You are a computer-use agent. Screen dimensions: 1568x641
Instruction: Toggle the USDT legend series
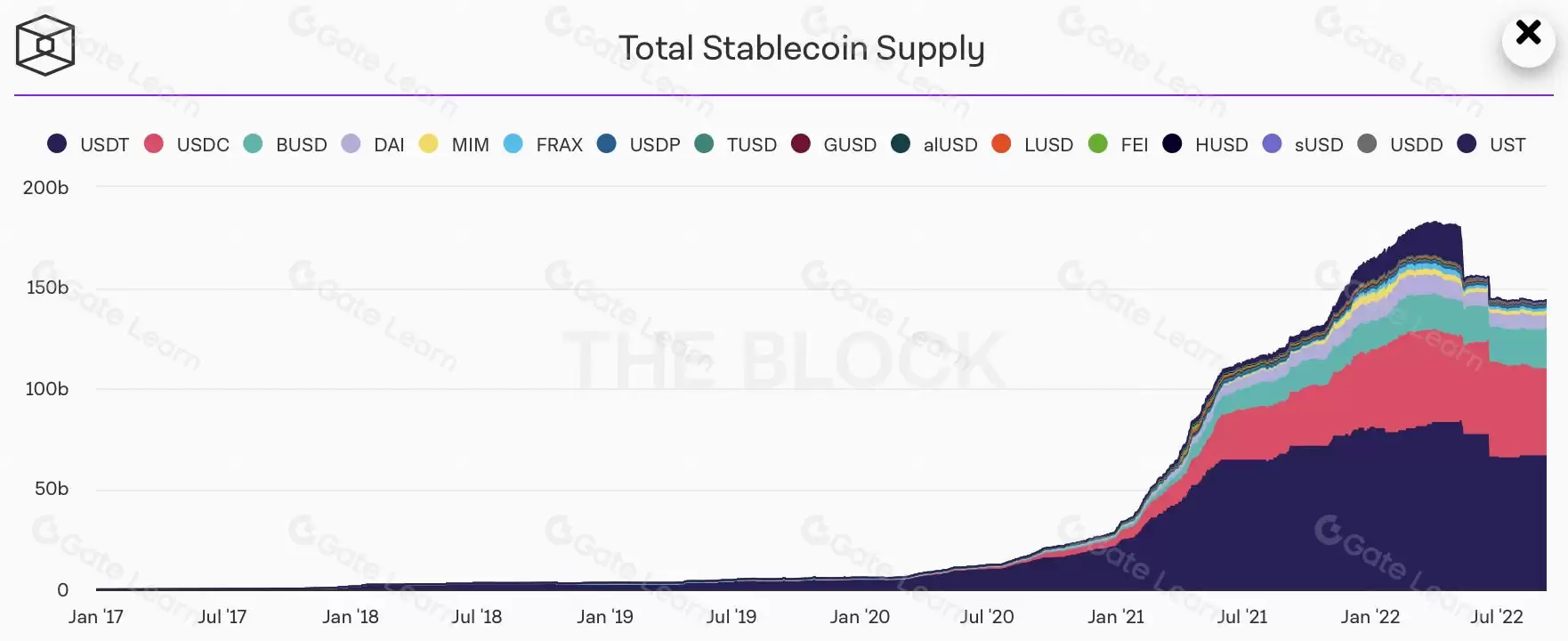click(x=88, y=144)
